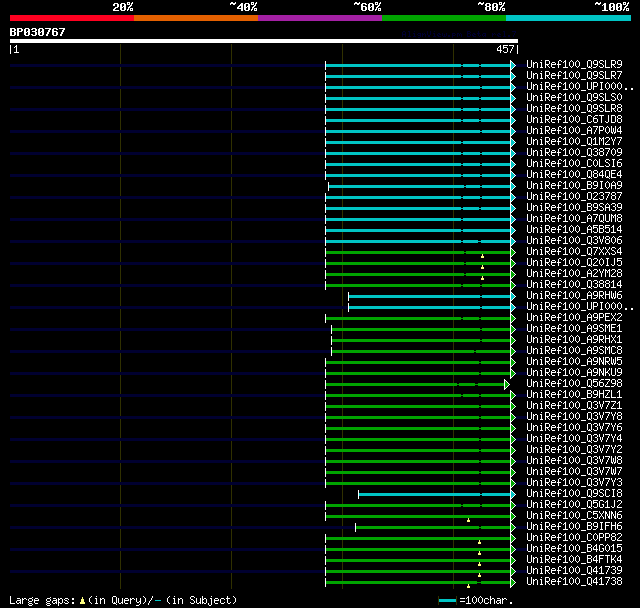Open hit UniRef100_A7P0W4
The width and height of the screenshot is (640, 608).
[574, 131]
